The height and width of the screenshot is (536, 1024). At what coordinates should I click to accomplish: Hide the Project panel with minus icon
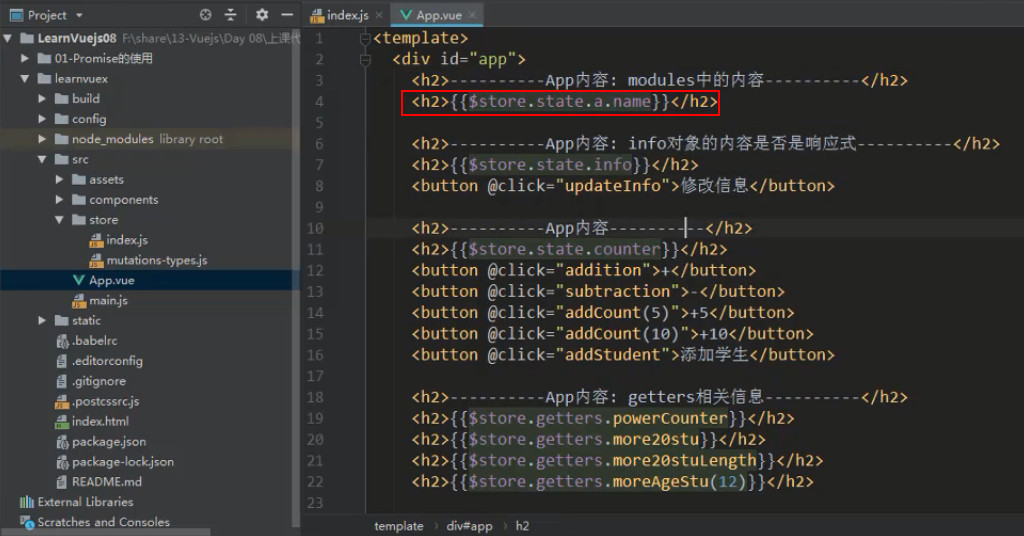pos(287,14)
